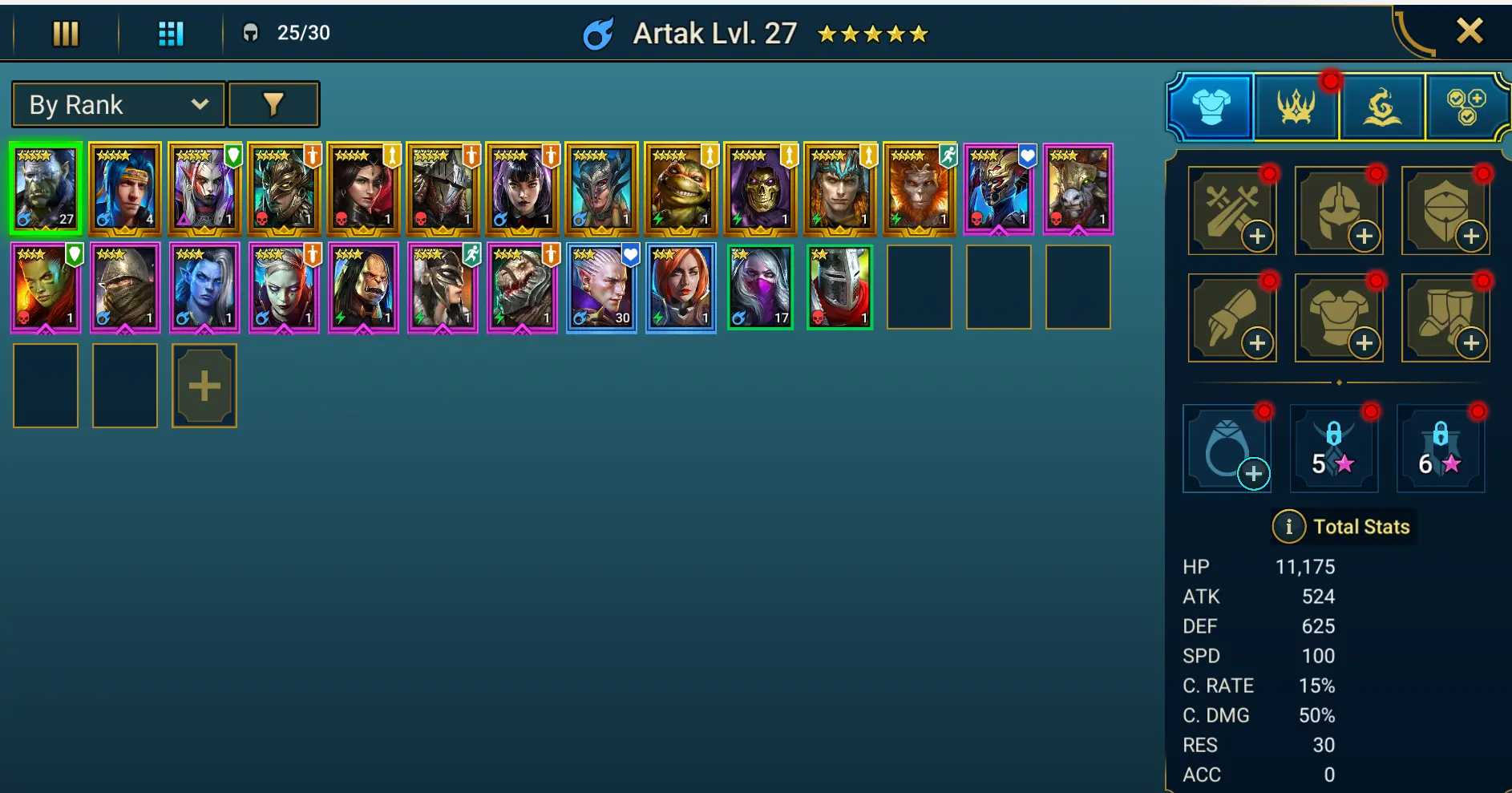
Task: Add a ring to the ring slot
Action: coord(1227,448)
